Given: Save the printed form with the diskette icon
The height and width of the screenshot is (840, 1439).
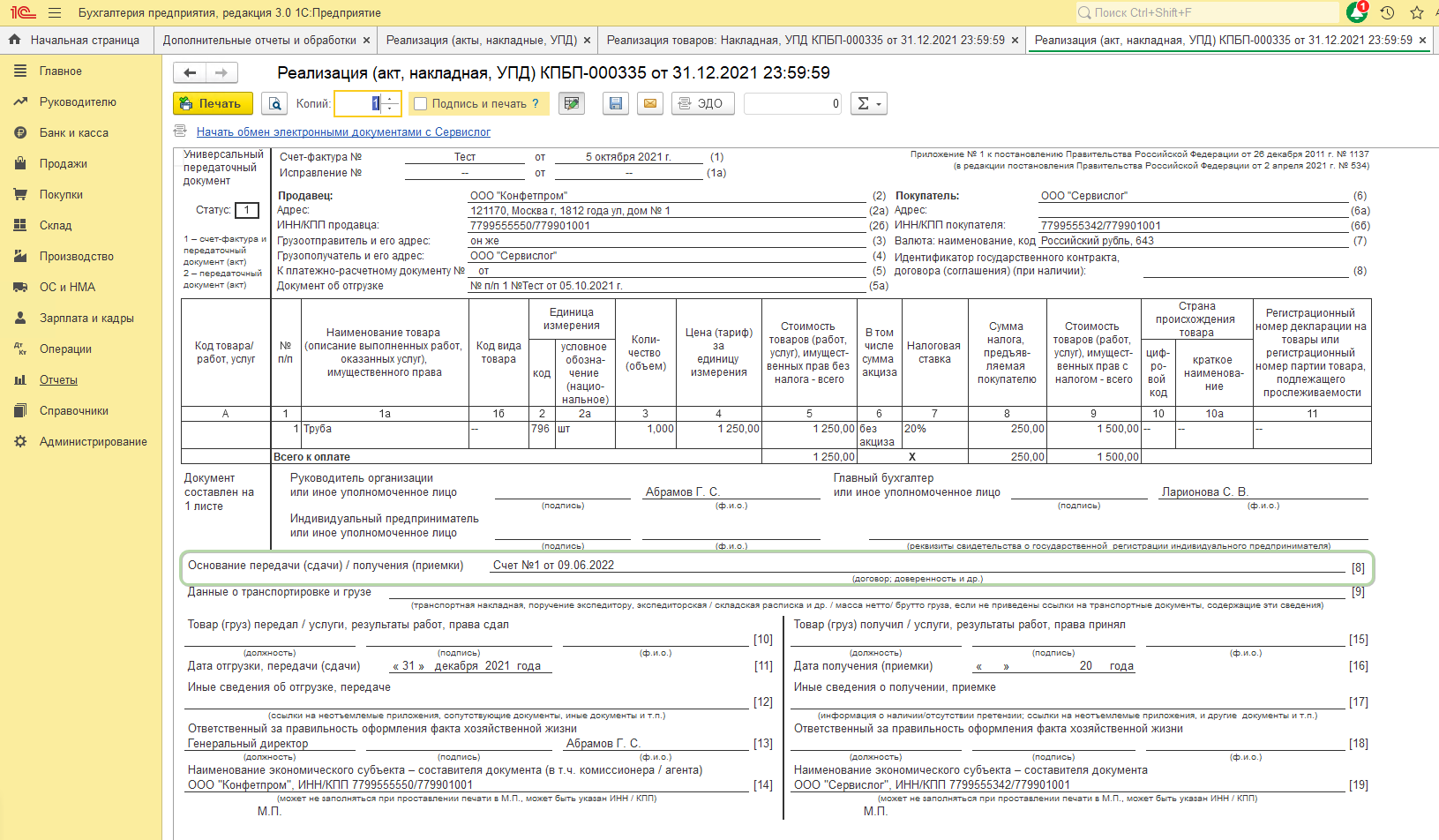Looking at the screenshot, I should (616, 103).
